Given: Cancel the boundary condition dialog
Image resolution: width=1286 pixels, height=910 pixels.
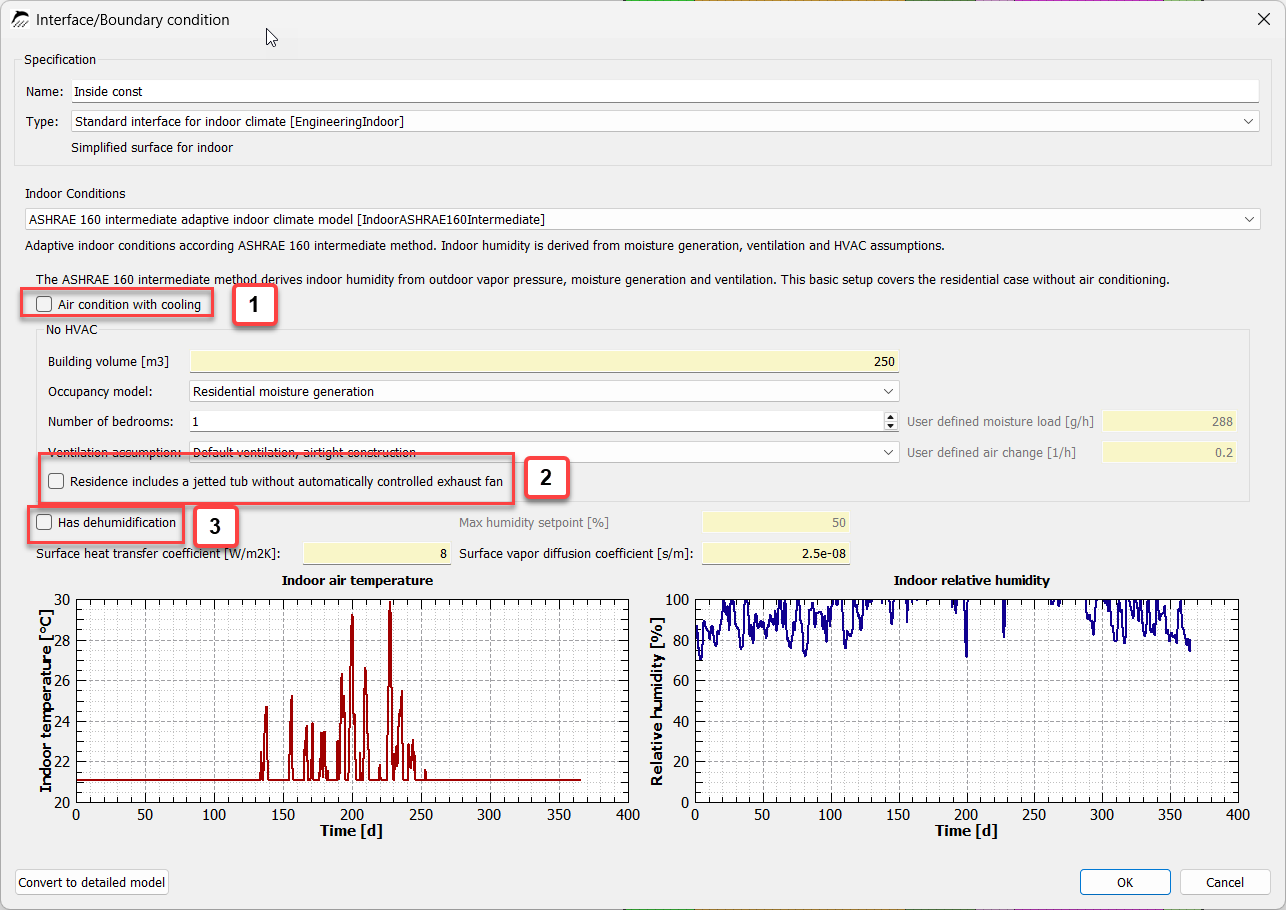Looking at the screenshot, I should 1225,882.
